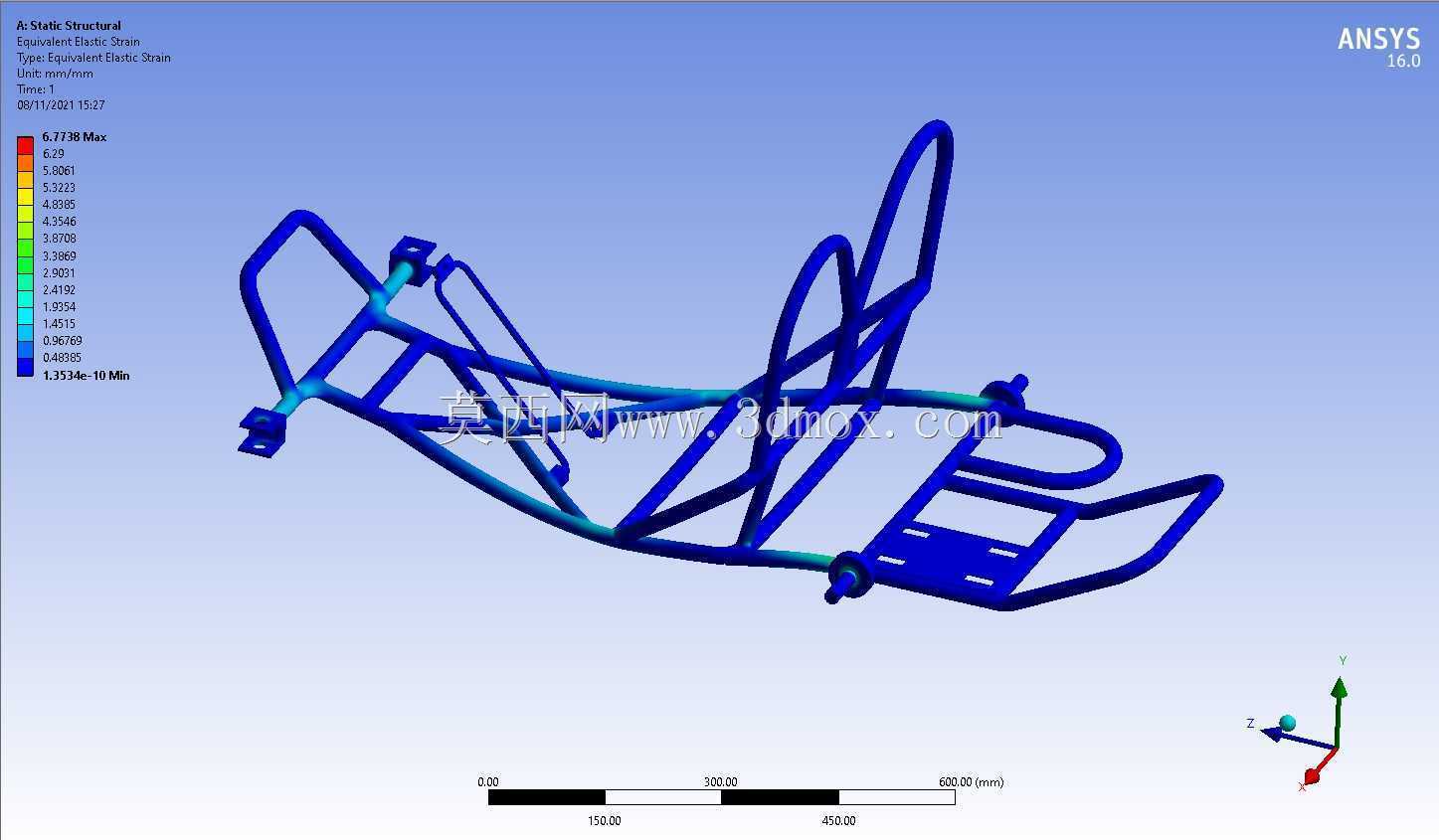Click the '1.4515' legend value
The height and width of the screenshot is (840, 1439).
pyautogui.click(x=59, y=324)
